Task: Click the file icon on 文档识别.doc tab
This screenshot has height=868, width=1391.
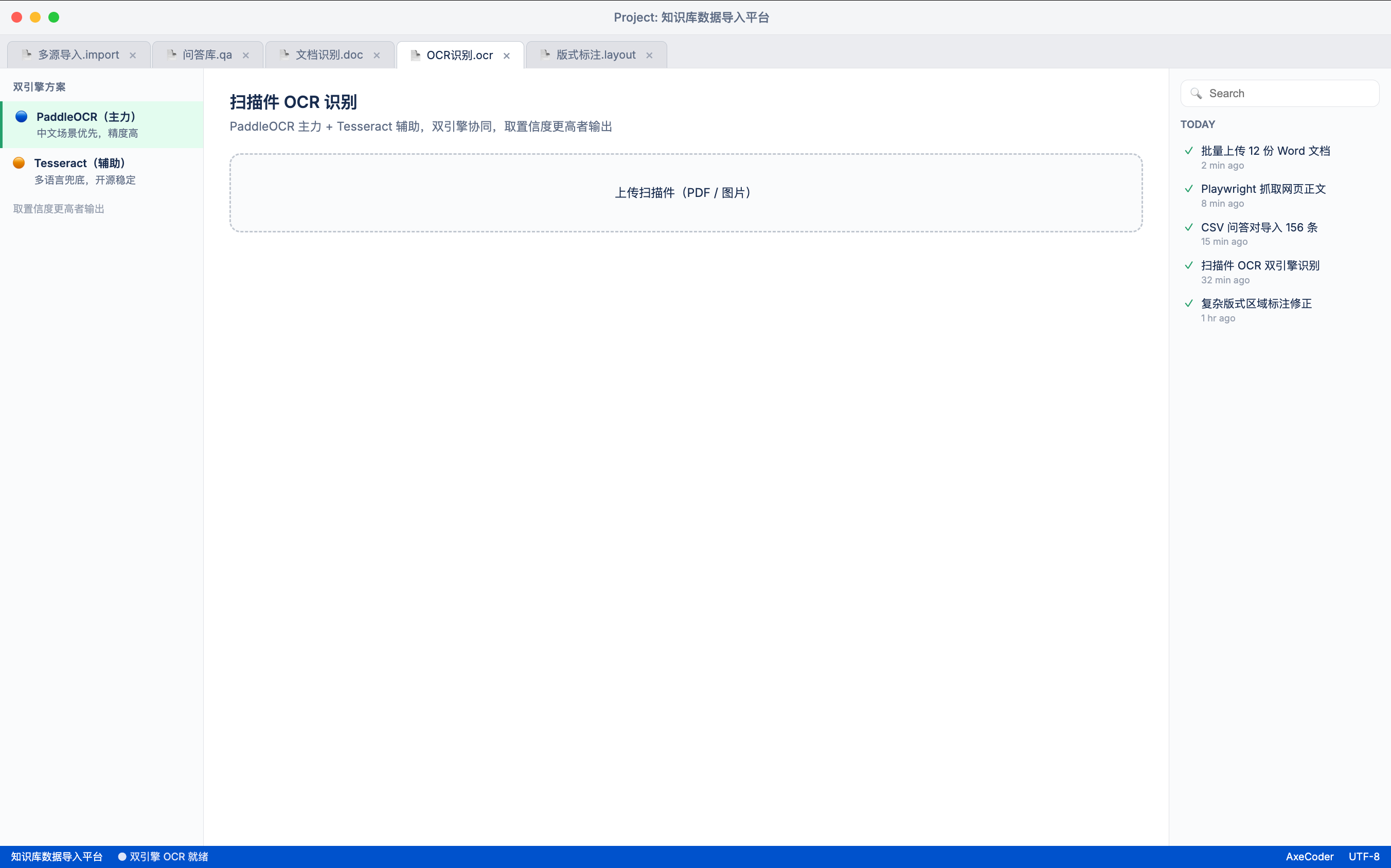Action: [284, 55]
